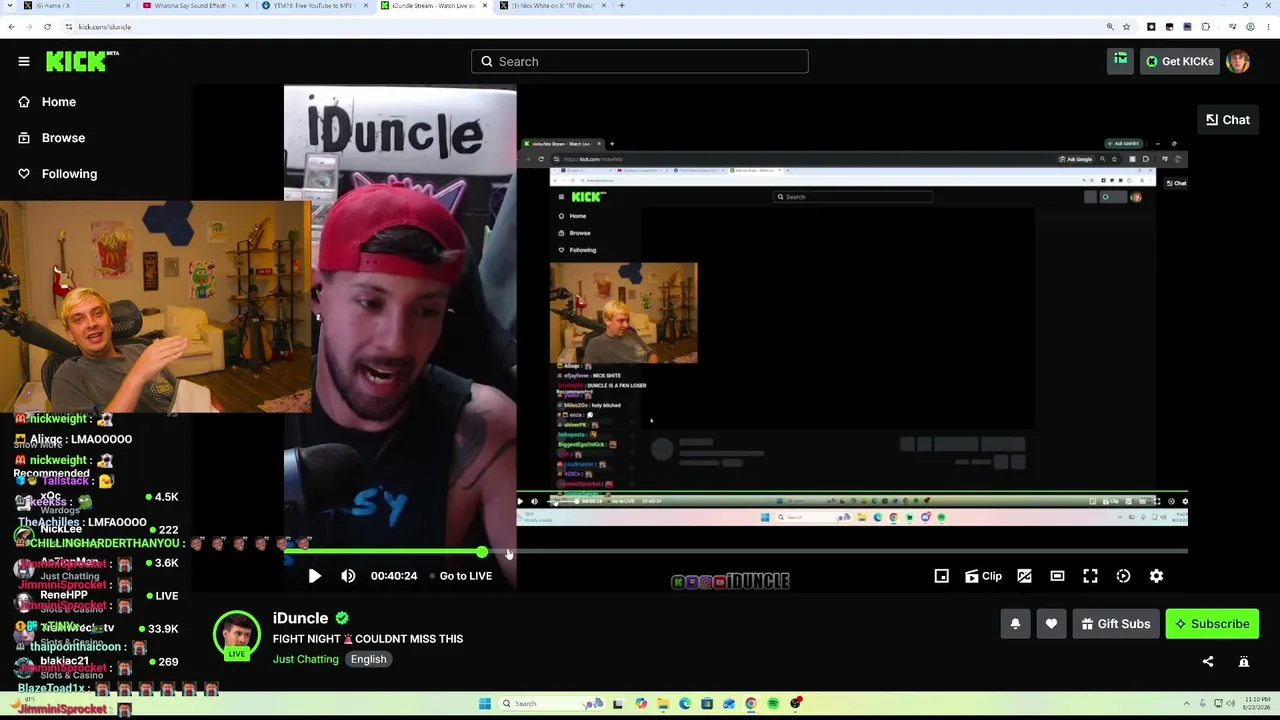1280x720 pixels.
Task: Click the Gift Subs button
Action: [x=1116, y=624]
